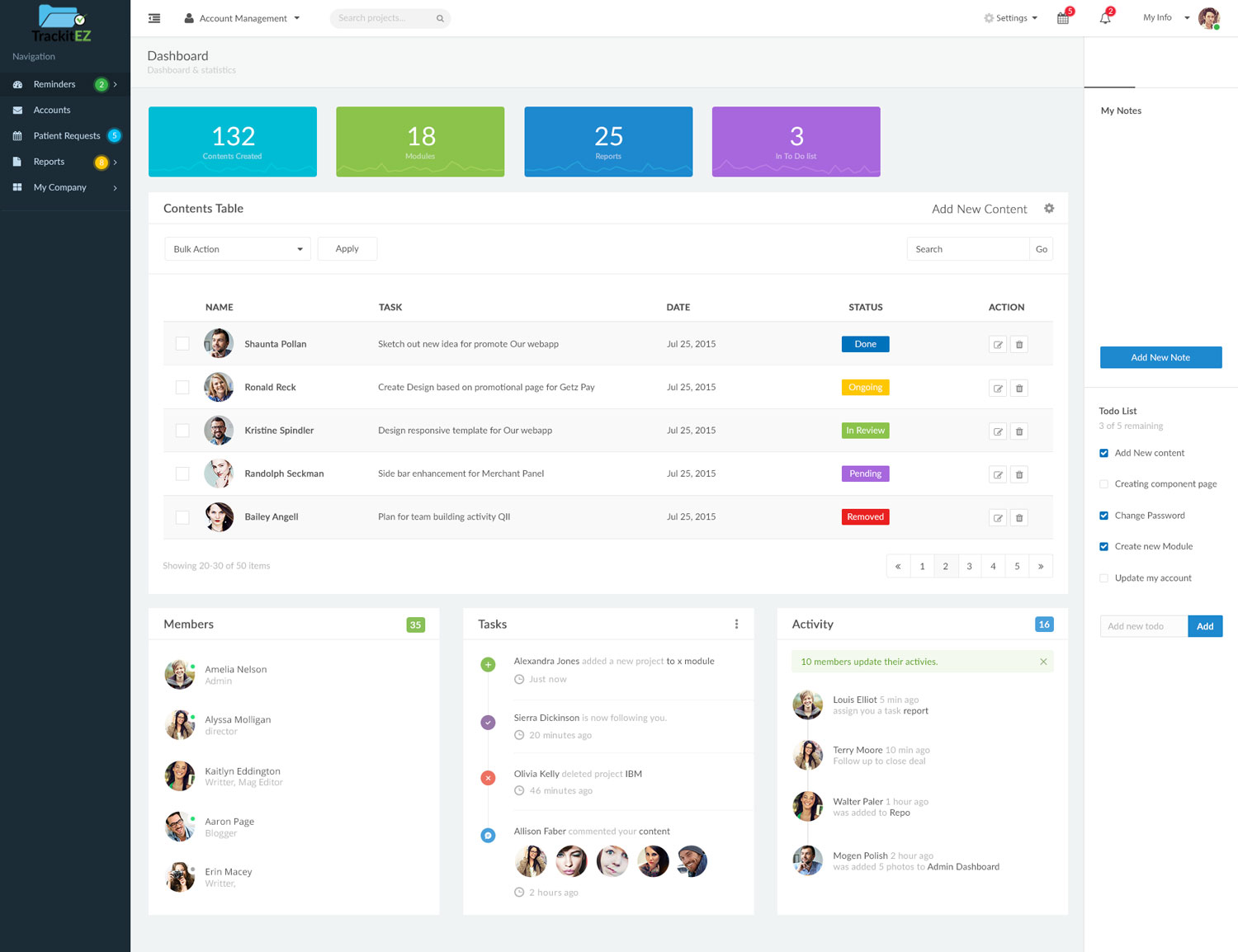This screenshot has height=952, width=1238.
Task: Edit Ronald Reck's task entry
Action: (x=998, y=388)
